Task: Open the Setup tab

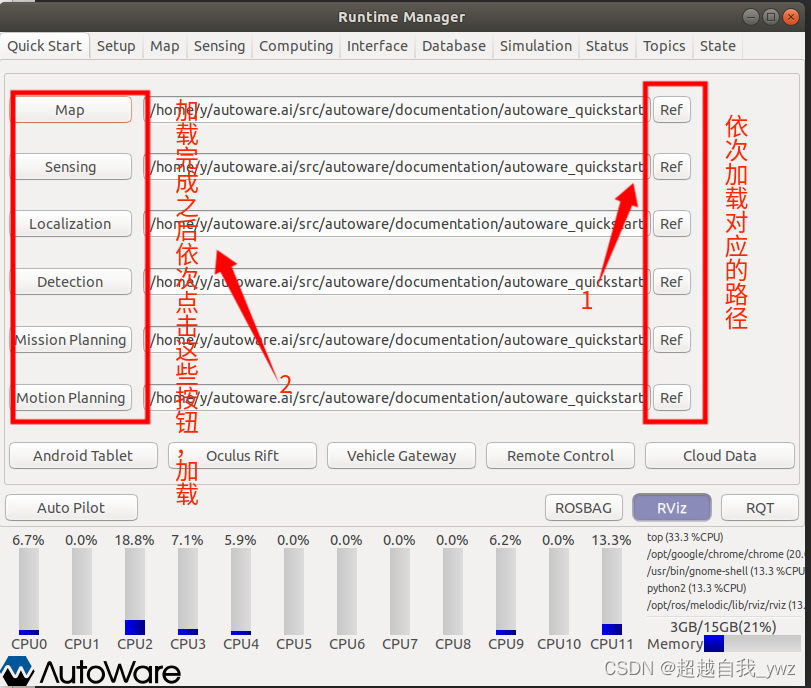Action: 116,46
